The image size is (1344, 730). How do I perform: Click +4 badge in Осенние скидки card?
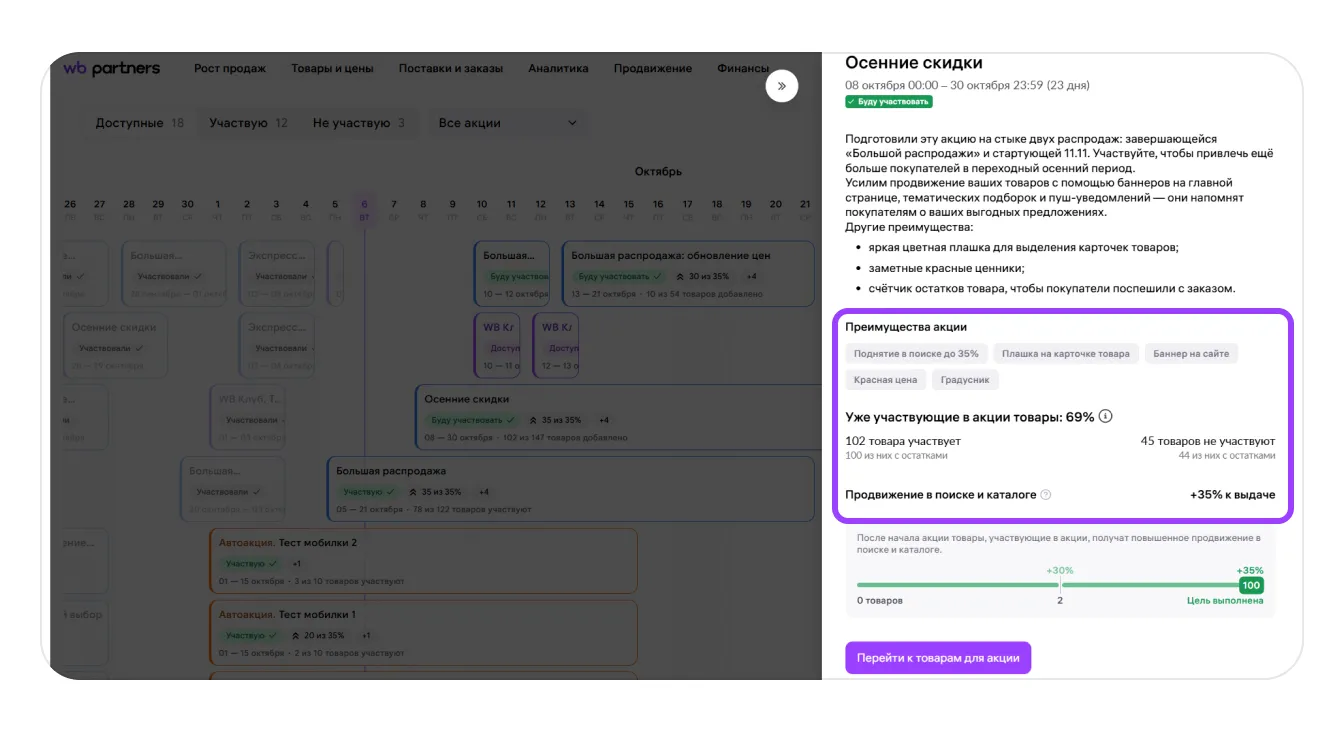coord(604,420)
